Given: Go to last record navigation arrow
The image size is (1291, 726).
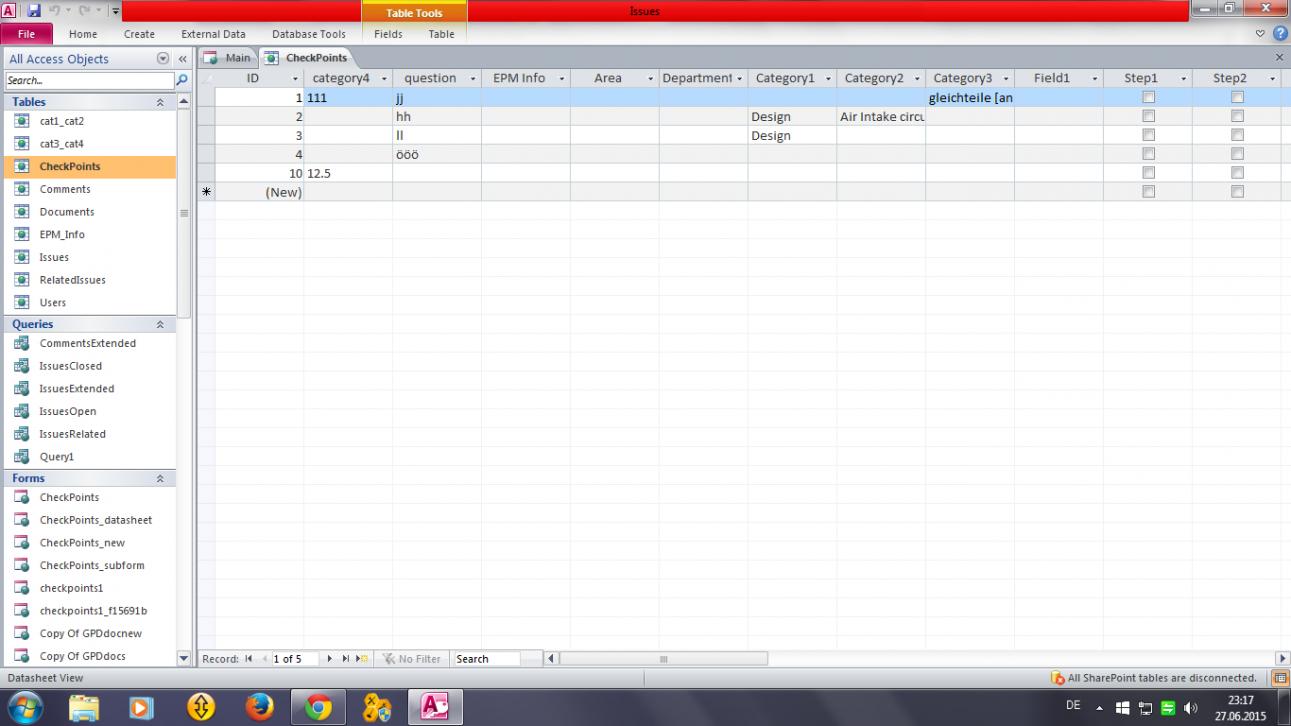Looking at the screenshot, I should point(346,659).
